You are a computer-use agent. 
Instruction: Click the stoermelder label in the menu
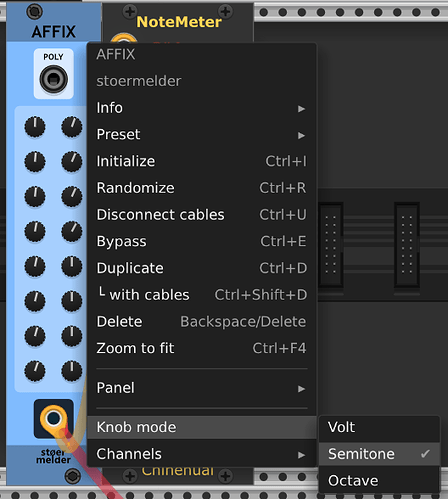[139, 81]
